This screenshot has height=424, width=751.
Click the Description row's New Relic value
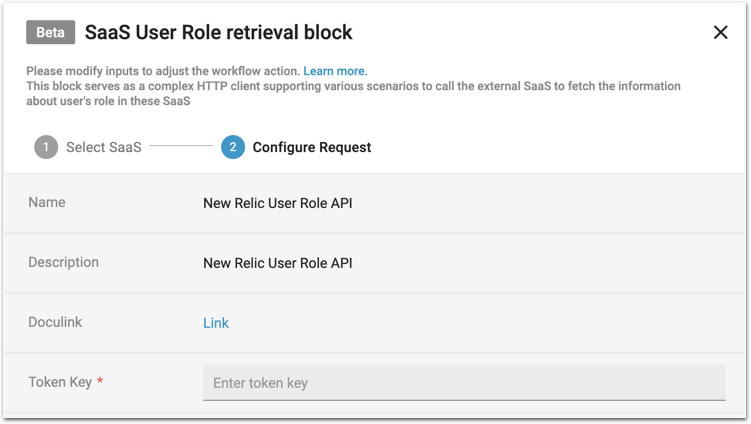pyautogui.click(x=277, y=264)
